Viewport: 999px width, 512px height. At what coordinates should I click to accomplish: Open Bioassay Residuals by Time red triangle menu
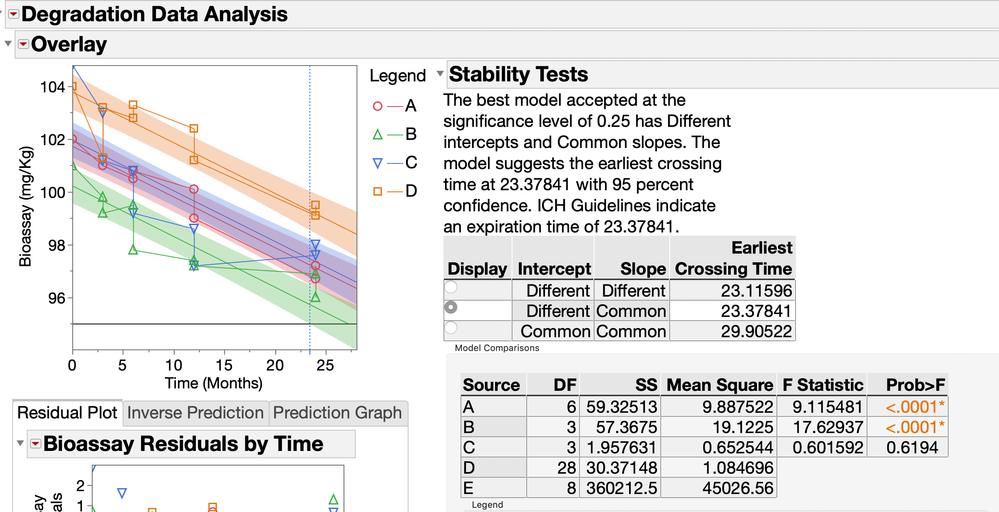coord(36,443)
